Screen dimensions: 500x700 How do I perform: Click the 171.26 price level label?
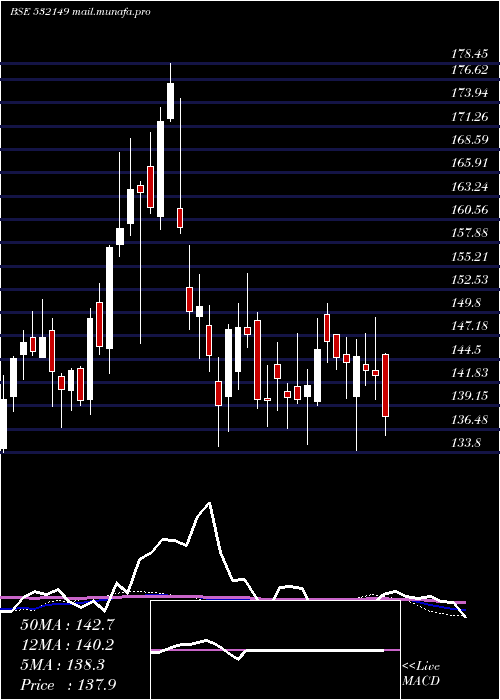pyautogui.click(x=469, y=117)
